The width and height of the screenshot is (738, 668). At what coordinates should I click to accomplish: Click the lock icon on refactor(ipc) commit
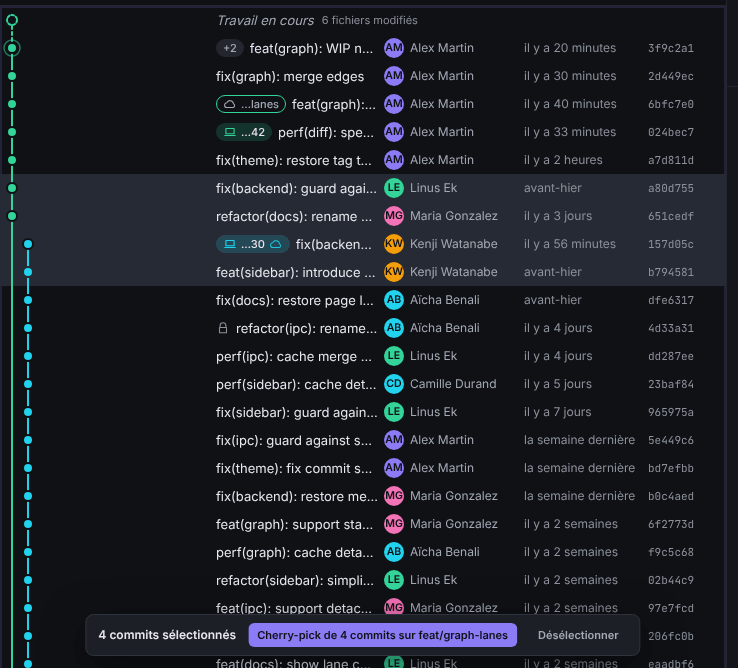coord(223,328)
